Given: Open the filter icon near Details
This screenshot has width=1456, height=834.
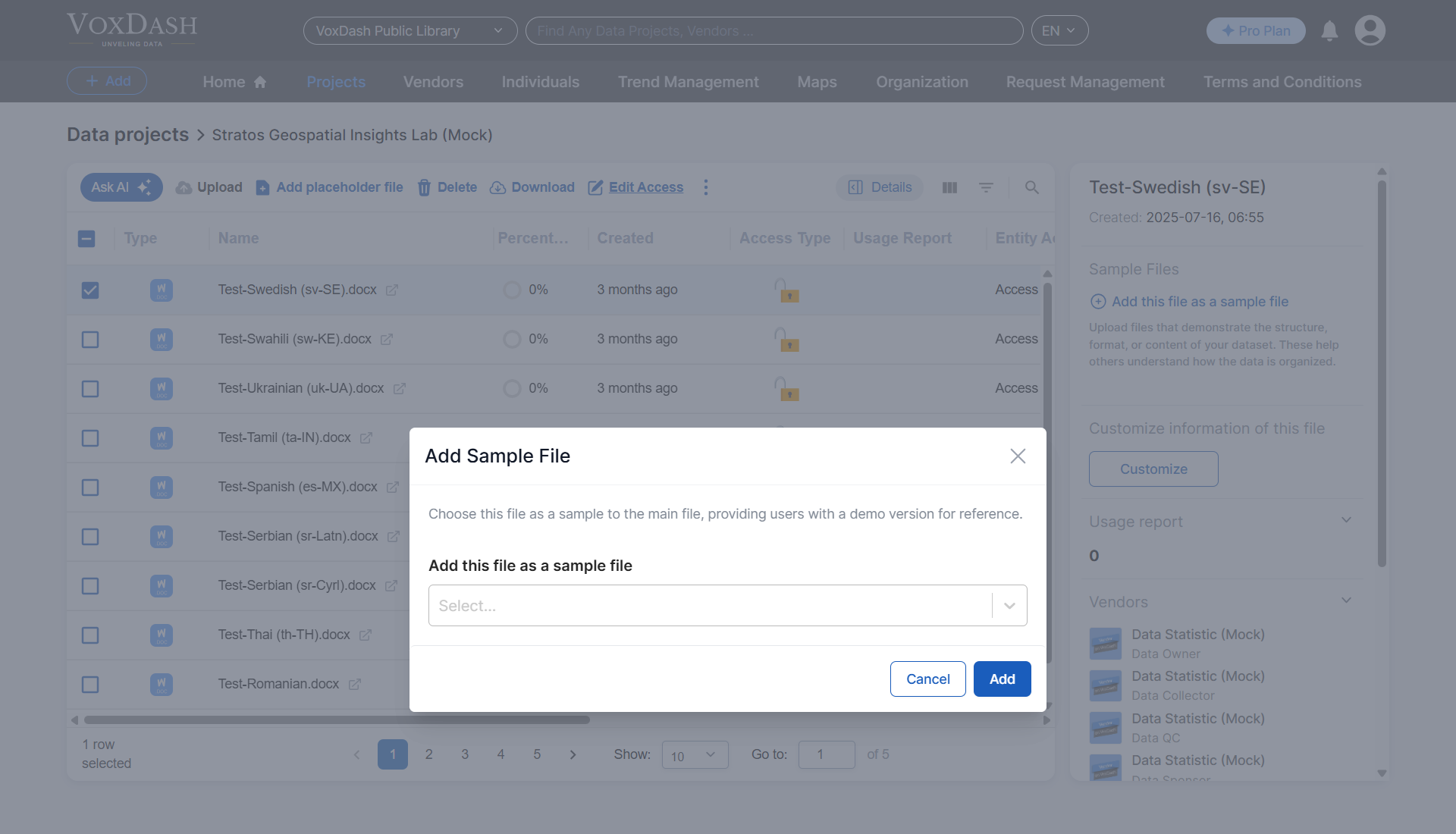Looking at the screenshot, I should coord(986,187).
